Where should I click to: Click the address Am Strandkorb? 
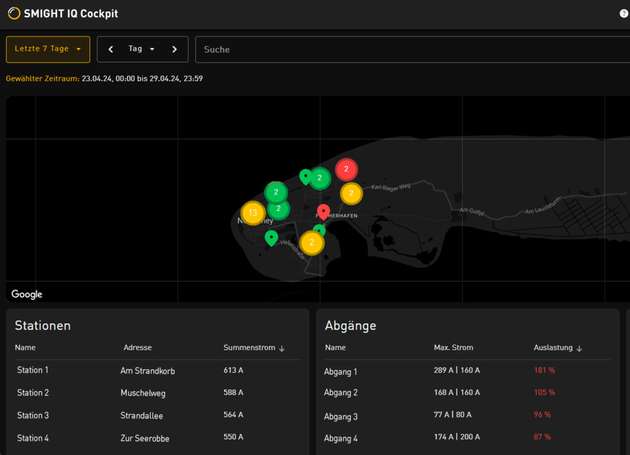coord(147,371)
